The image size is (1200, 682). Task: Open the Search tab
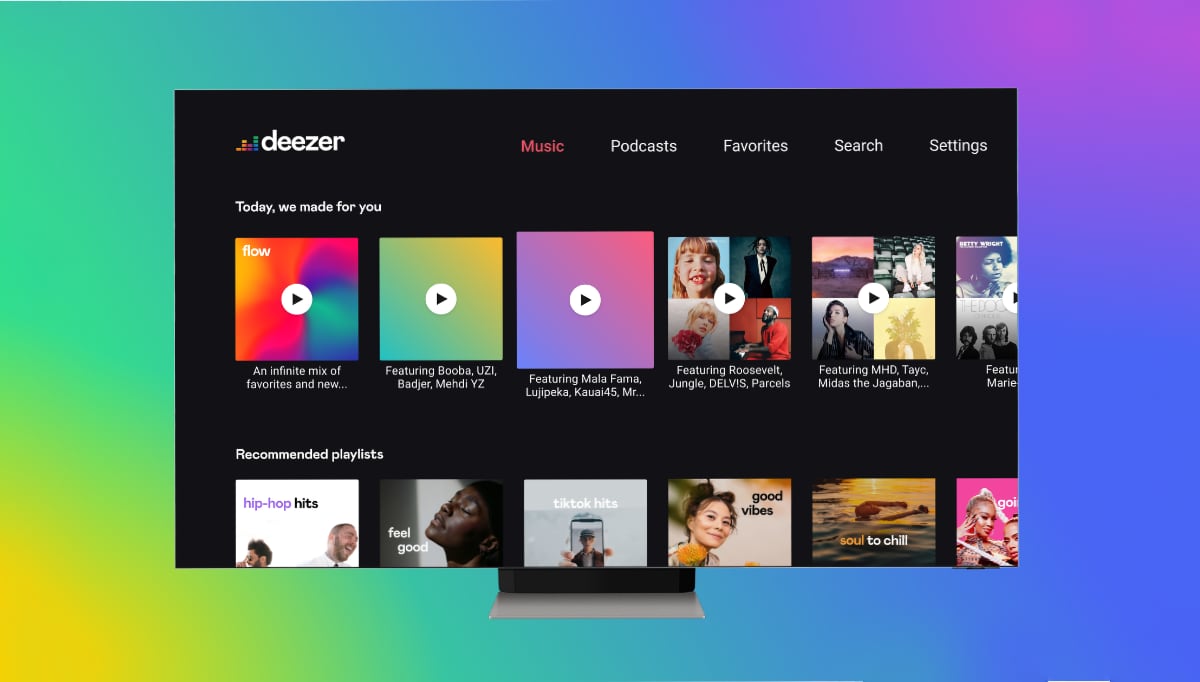click(x=858, y=146)
